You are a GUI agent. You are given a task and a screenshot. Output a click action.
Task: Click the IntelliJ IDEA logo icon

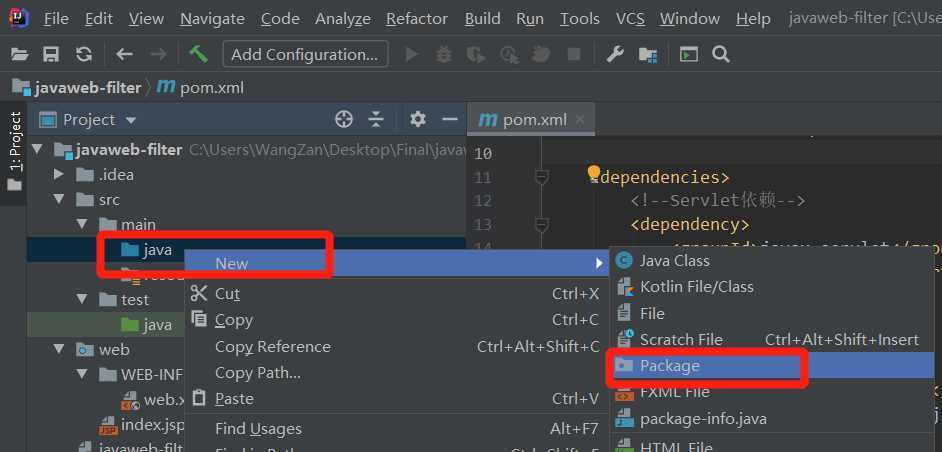(19, 19)
